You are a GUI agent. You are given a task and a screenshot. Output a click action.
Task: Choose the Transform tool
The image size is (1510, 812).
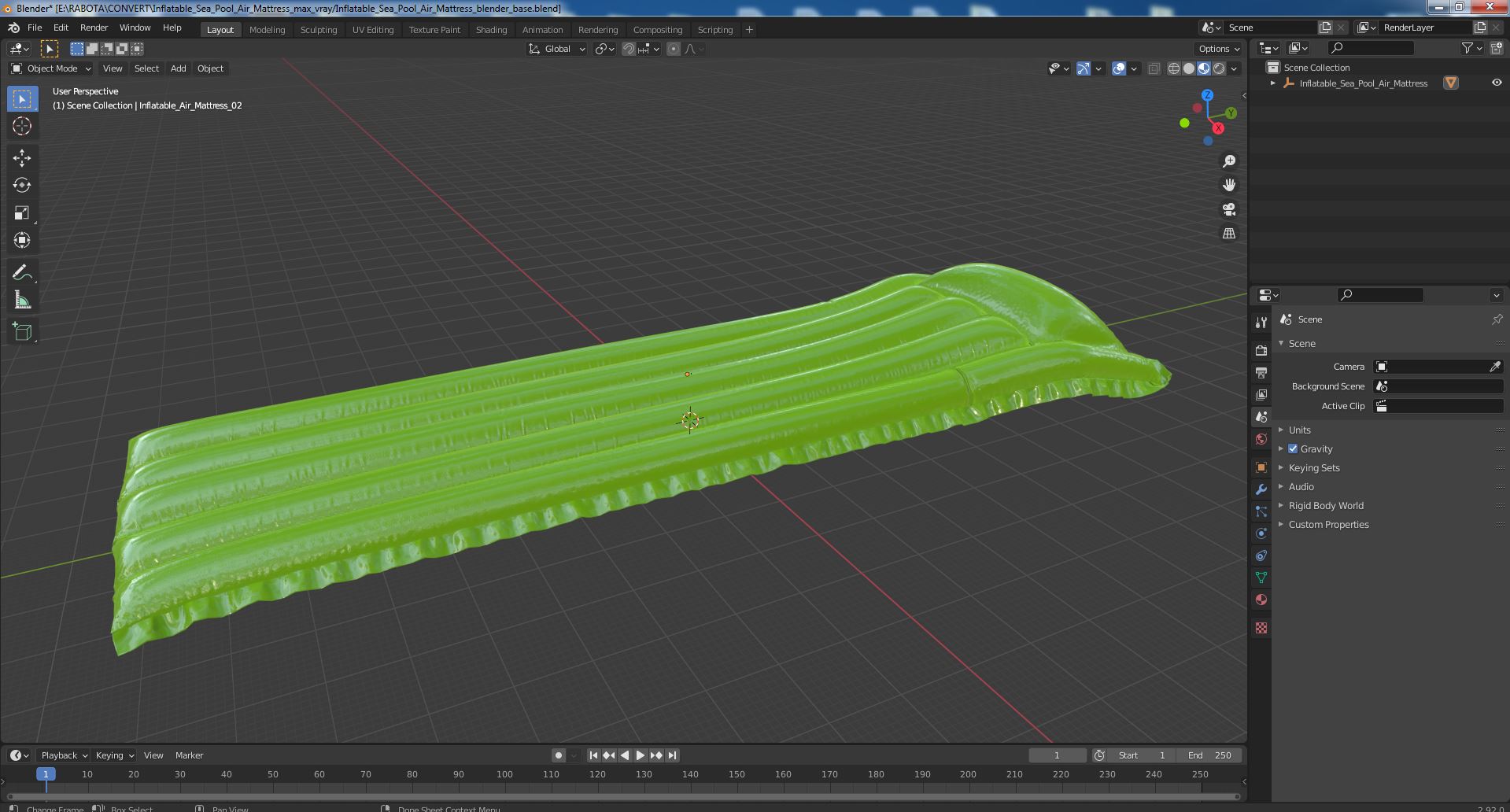pyautogui.click(x=22, y=241)
